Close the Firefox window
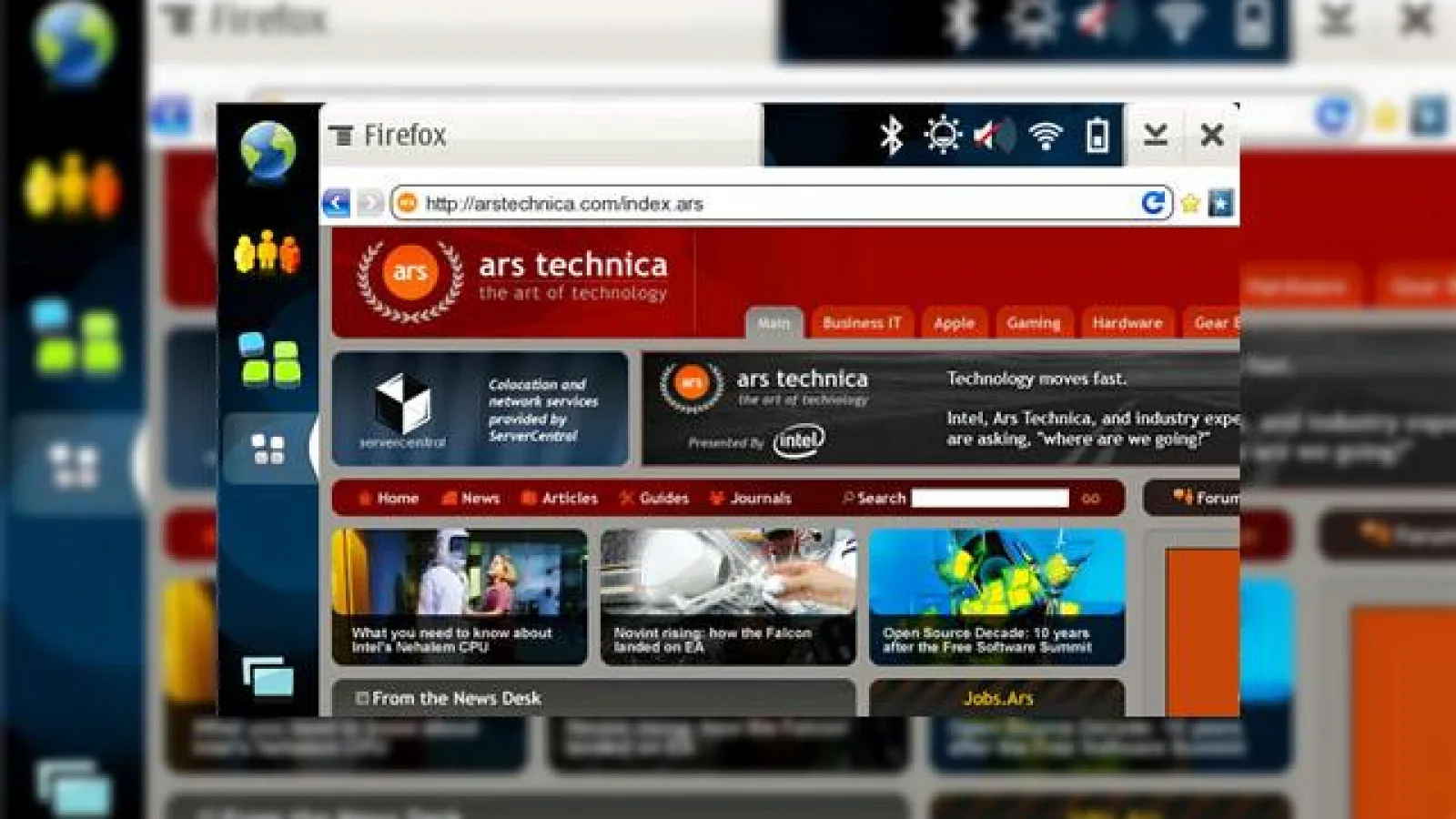 tap(1212, 136)
